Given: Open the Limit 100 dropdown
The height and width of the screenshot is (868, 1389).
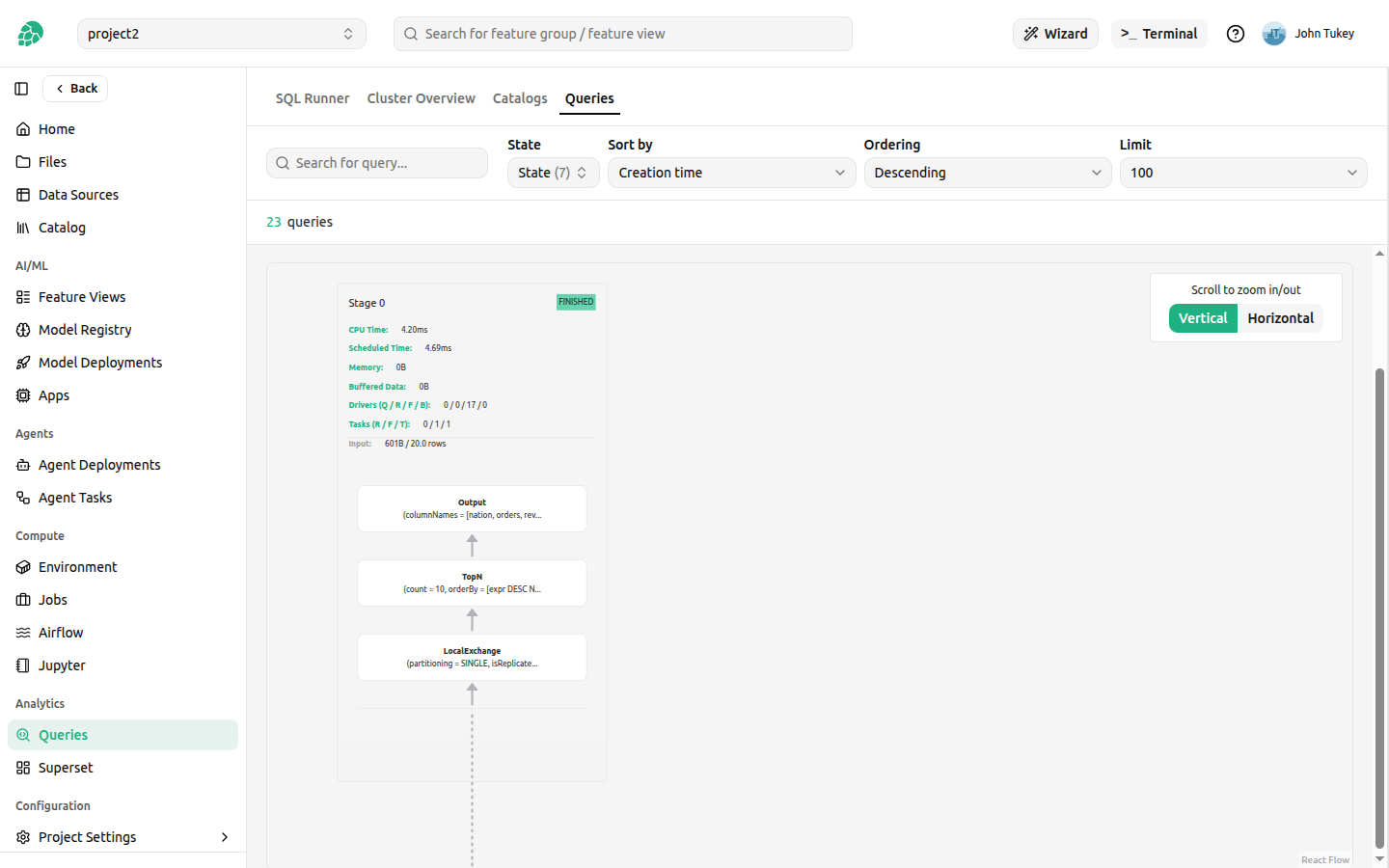Looking at the screenshot, I should click(1243, 173).
